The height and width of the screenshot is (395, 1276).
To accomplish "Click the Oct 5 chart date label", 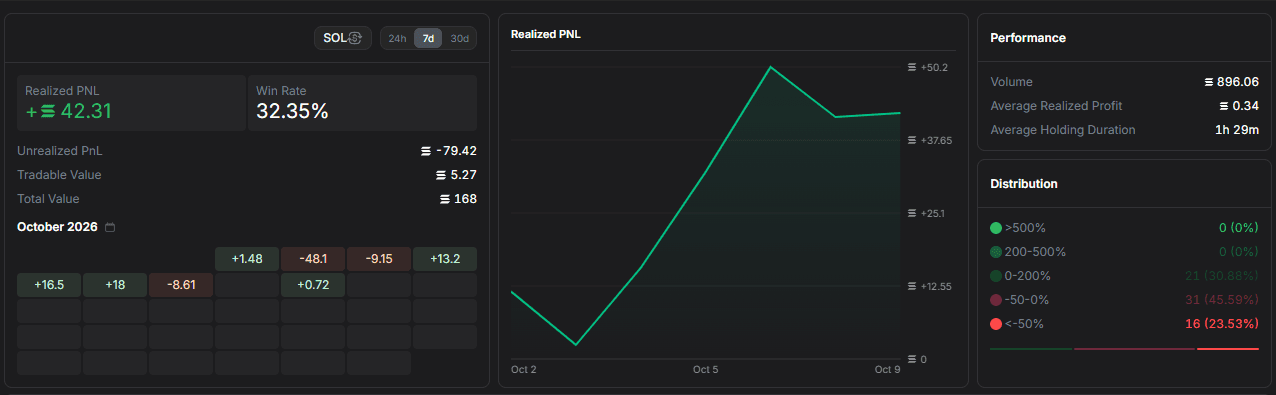I will (x=706, y=370).
